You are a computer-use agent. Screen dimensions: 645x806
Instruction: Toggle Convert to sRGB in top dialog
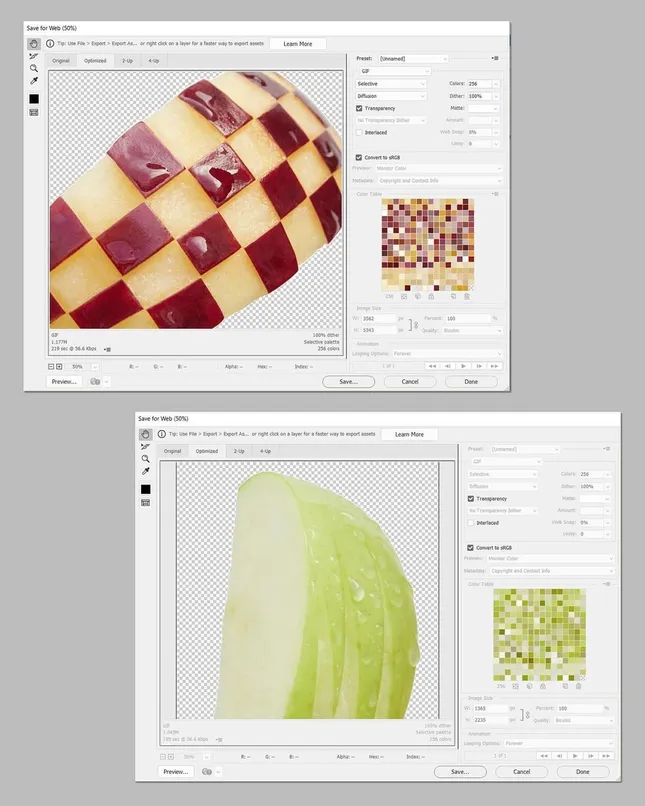click(x=359, y=157)
